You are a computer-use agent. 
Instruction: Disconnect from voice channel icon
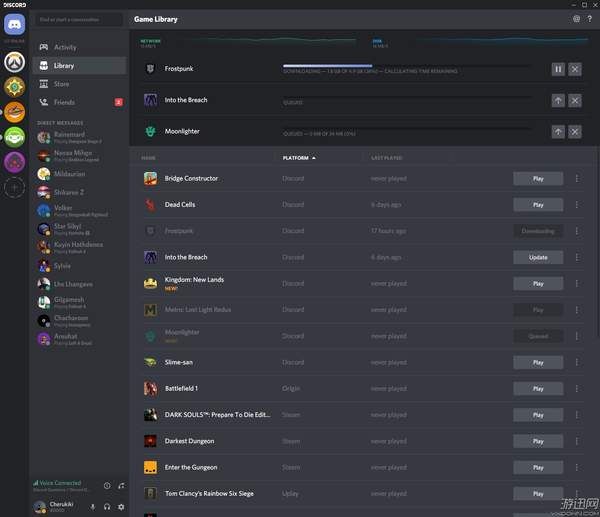click(121, 486)
